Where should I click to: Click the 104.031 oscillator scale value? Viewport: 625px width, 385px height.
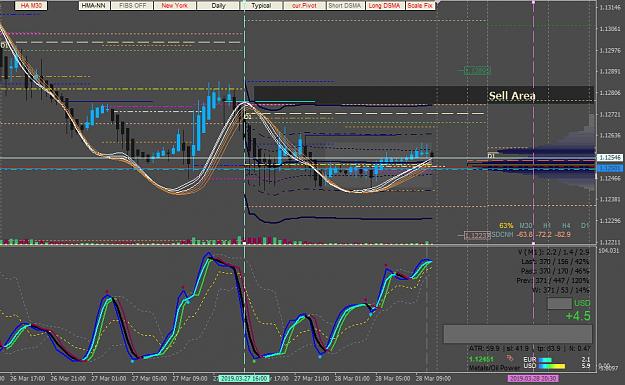(x=609, y=251)
